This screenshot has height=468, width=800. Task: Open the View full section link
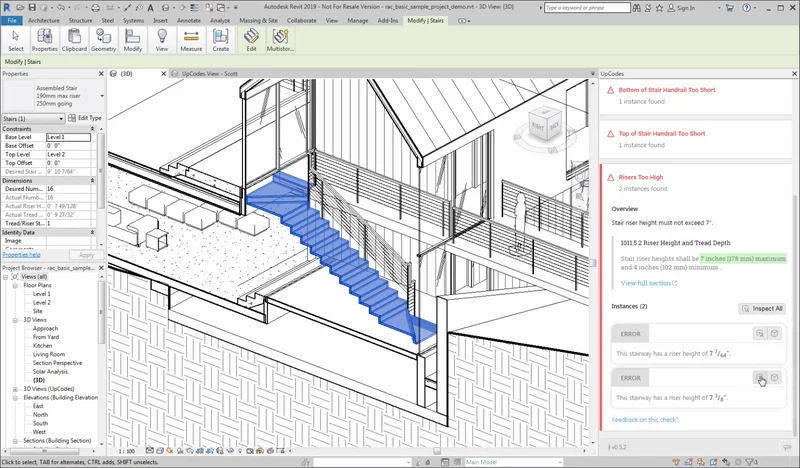click(648, 283)
